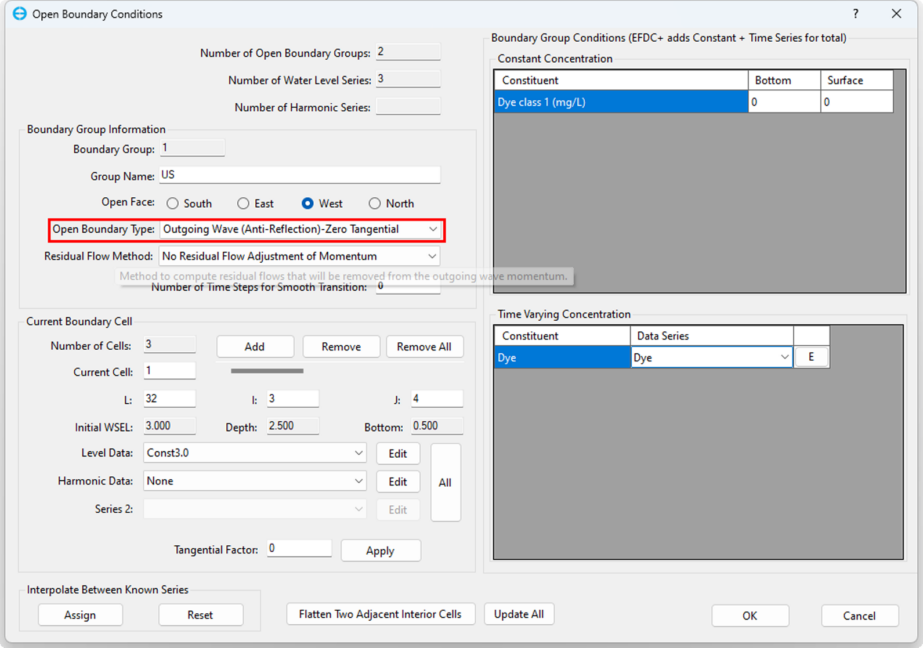The image size is (923, 648).
Task: Click the Group Name text field
Action: [x=299, y=175]
